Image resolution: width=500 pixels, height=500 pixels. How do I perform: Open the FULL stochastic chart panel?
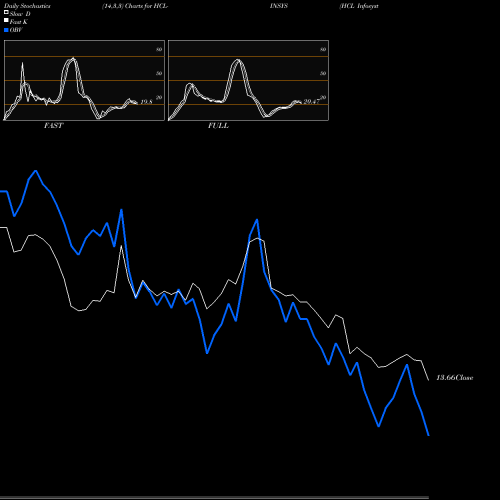pos(248,80)
